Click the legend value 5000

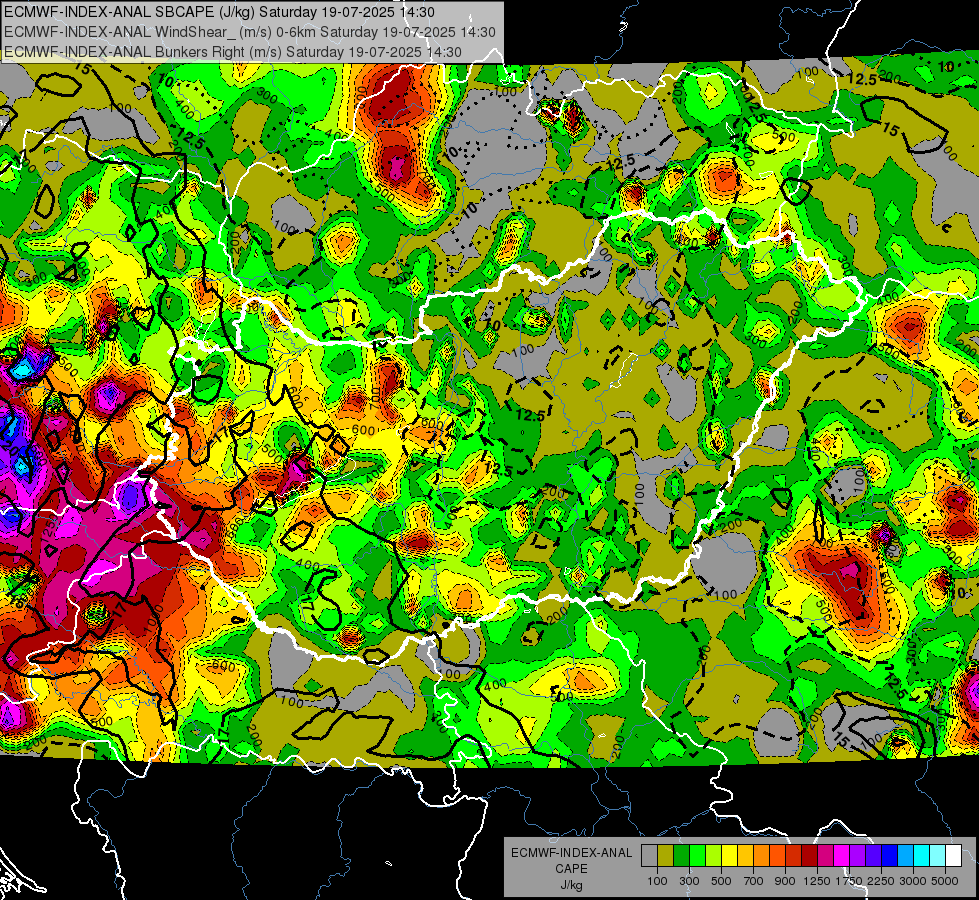point(945,881)
